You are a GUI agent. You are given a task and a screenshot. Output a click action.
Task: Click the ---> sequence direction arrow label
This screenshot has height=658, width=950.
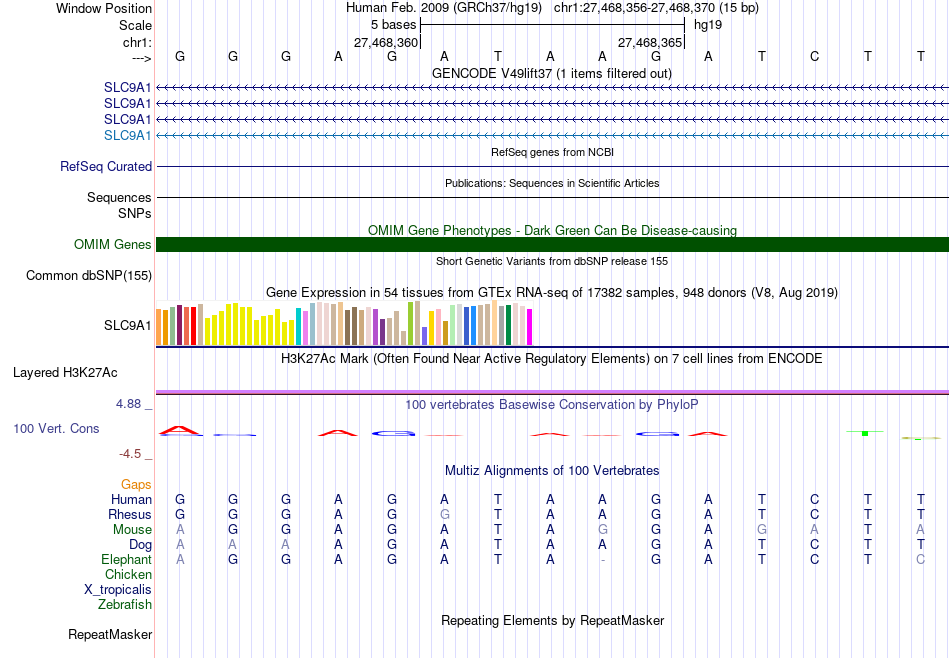click(x=141, y=58)
